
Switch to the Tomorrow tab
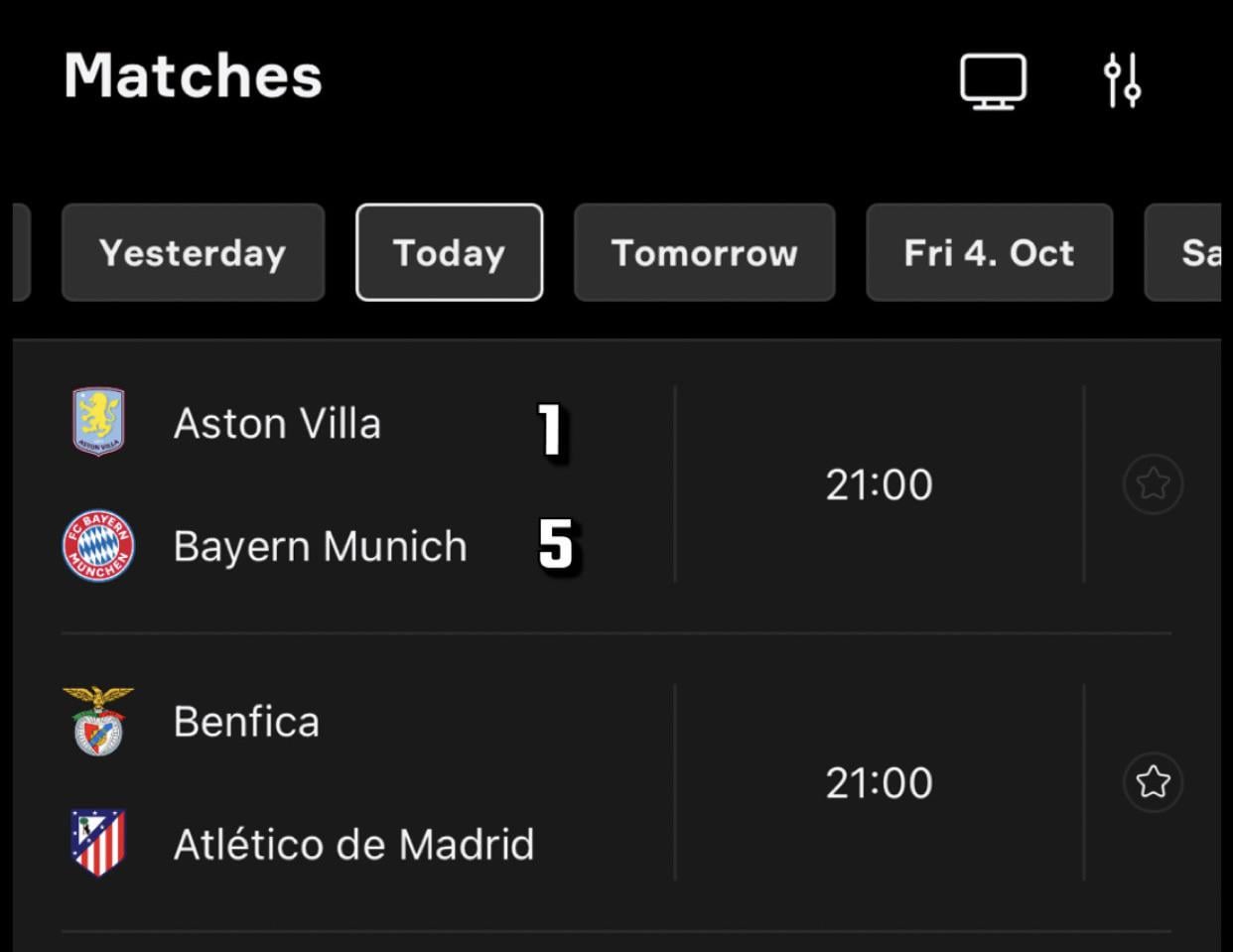705,252
